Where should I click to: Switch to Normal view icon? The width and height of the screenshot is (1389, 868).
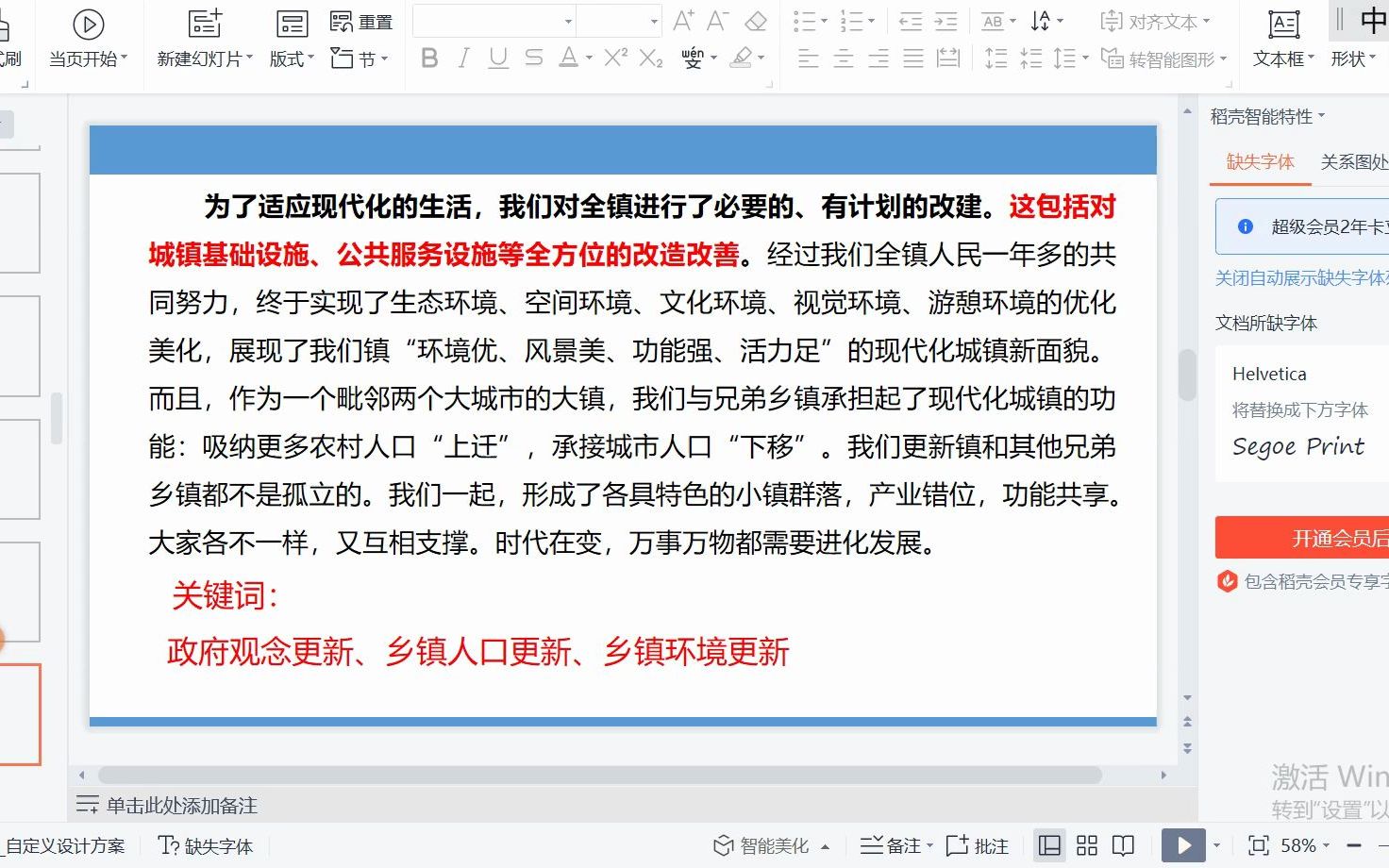coord(1049,845)
